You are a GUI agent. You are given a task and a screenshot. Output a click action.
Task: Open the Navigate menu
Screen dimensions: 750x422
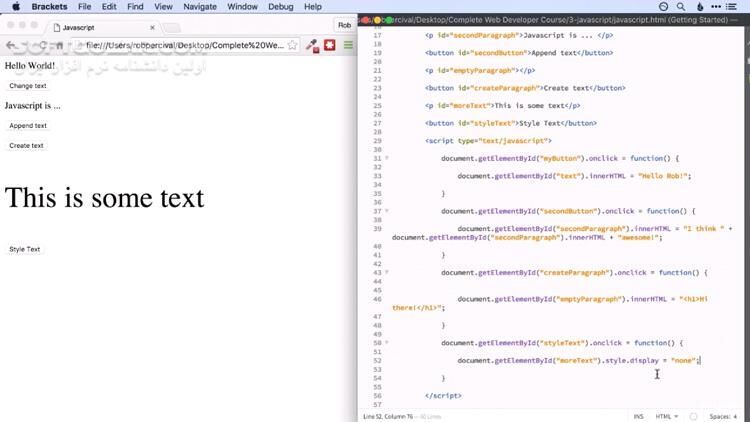[200, 7]
